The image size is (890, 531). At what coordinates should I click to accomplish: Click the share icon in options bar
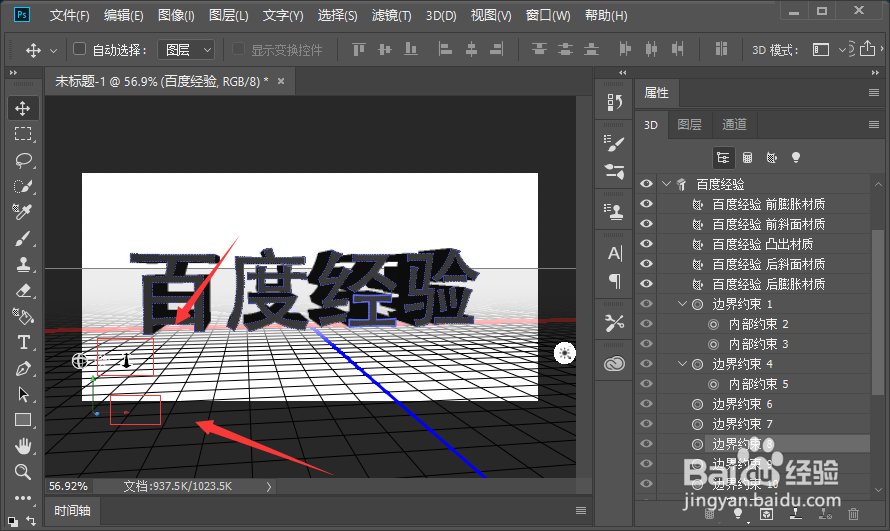point(867,49)
